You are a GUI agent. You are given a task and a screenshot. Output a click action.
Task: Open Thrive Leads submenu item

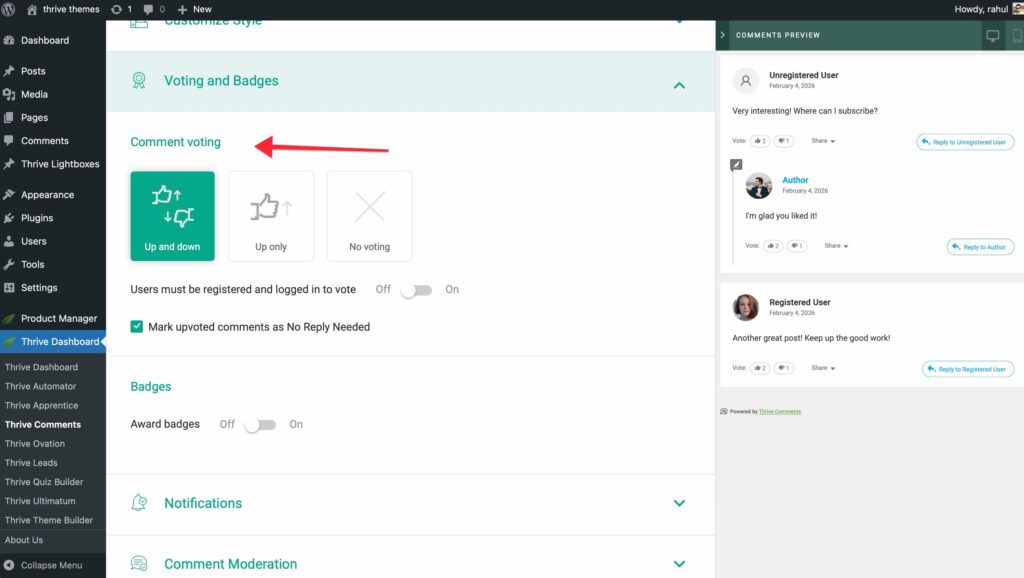pyautogui.click(x=31, y=463)
